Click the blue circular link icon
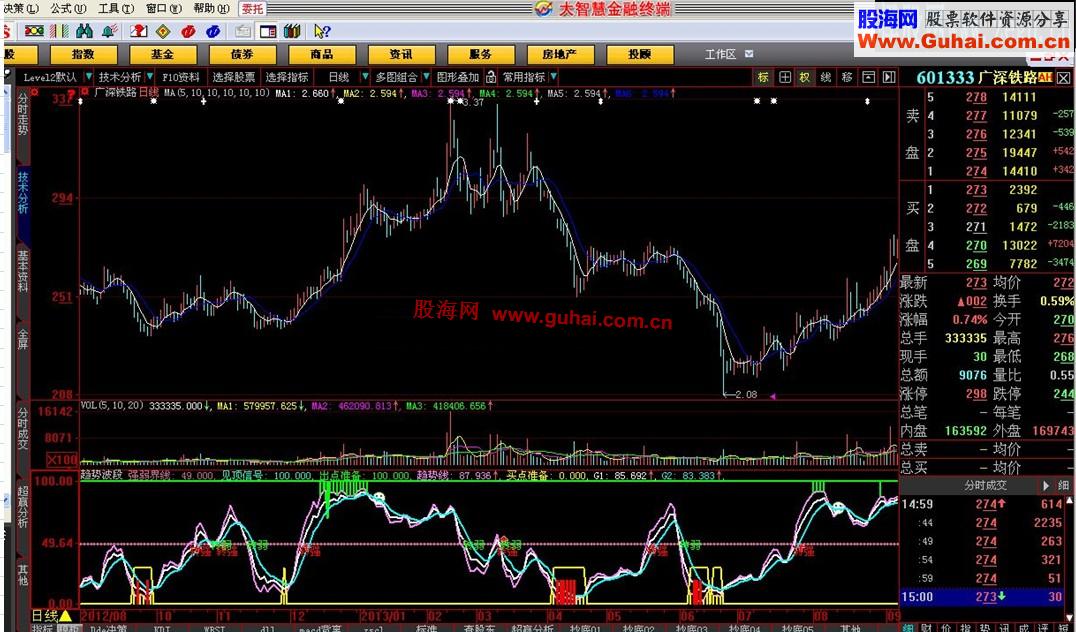This screenshot has width=1076, height=632. [x=213, y=31]
